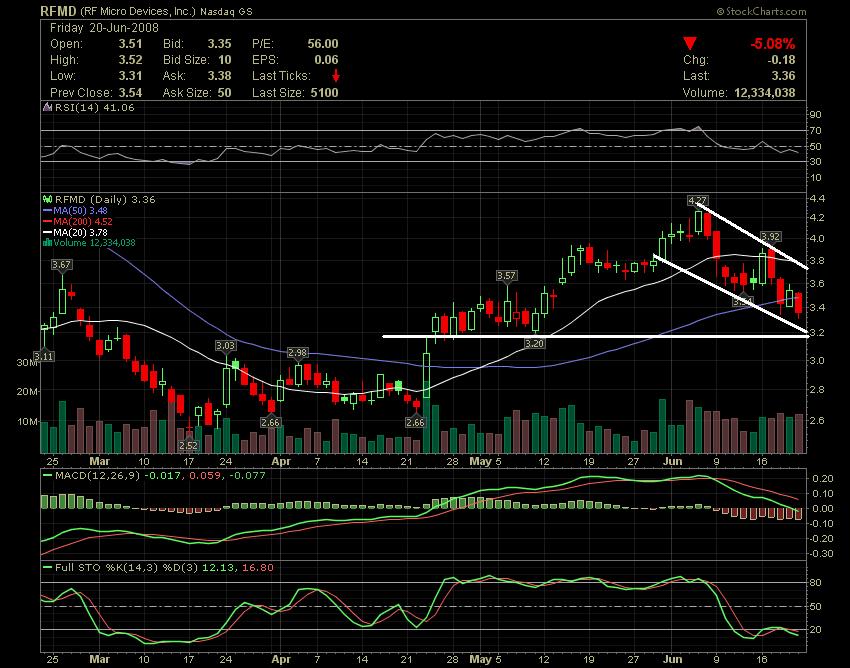Click the 3.57 price label in May
The image size is (850, 668).
click(506, 275)
